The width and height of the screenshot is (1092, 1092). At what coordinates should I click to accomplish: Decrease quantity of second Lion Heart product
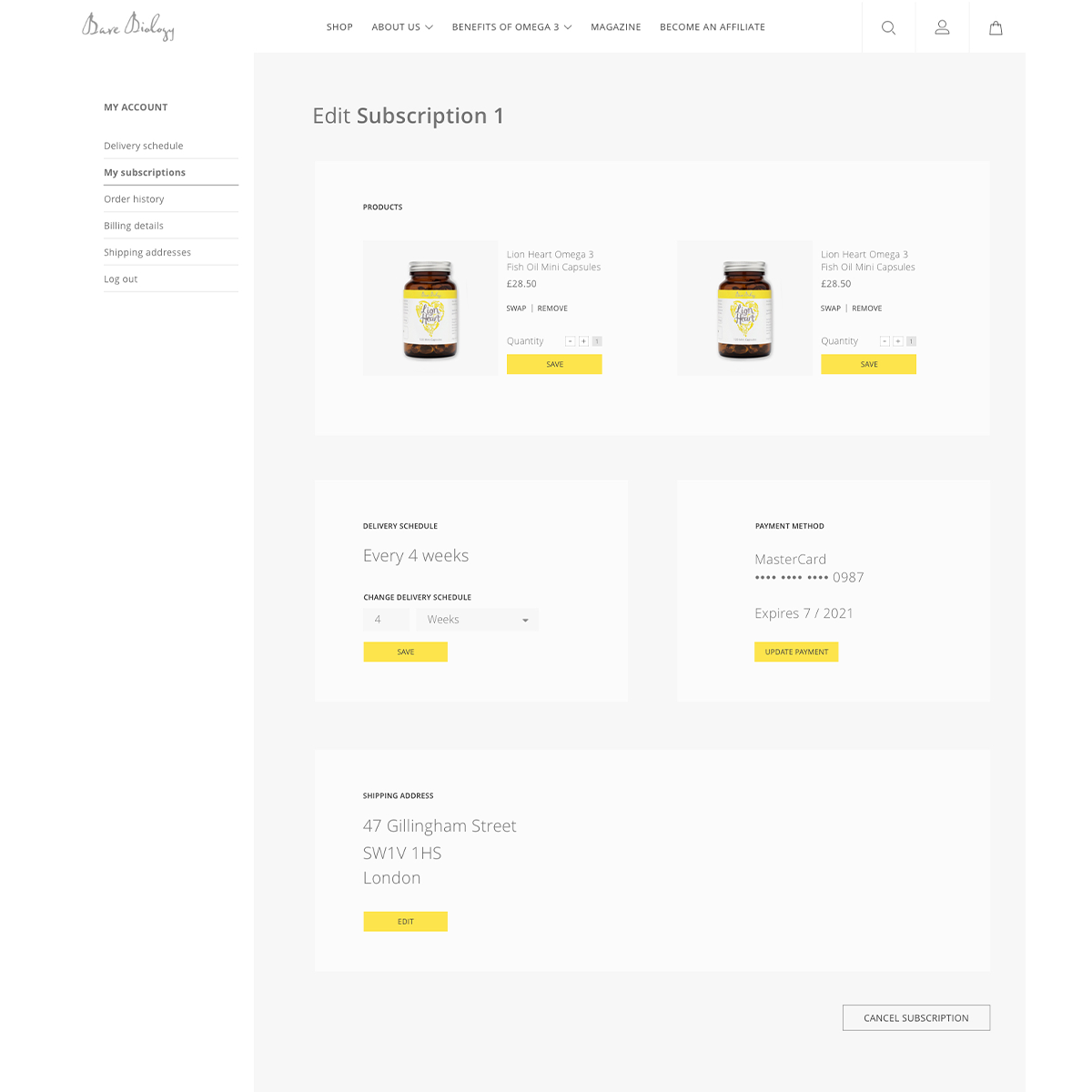pyautogui.click(x=885, y=341)
